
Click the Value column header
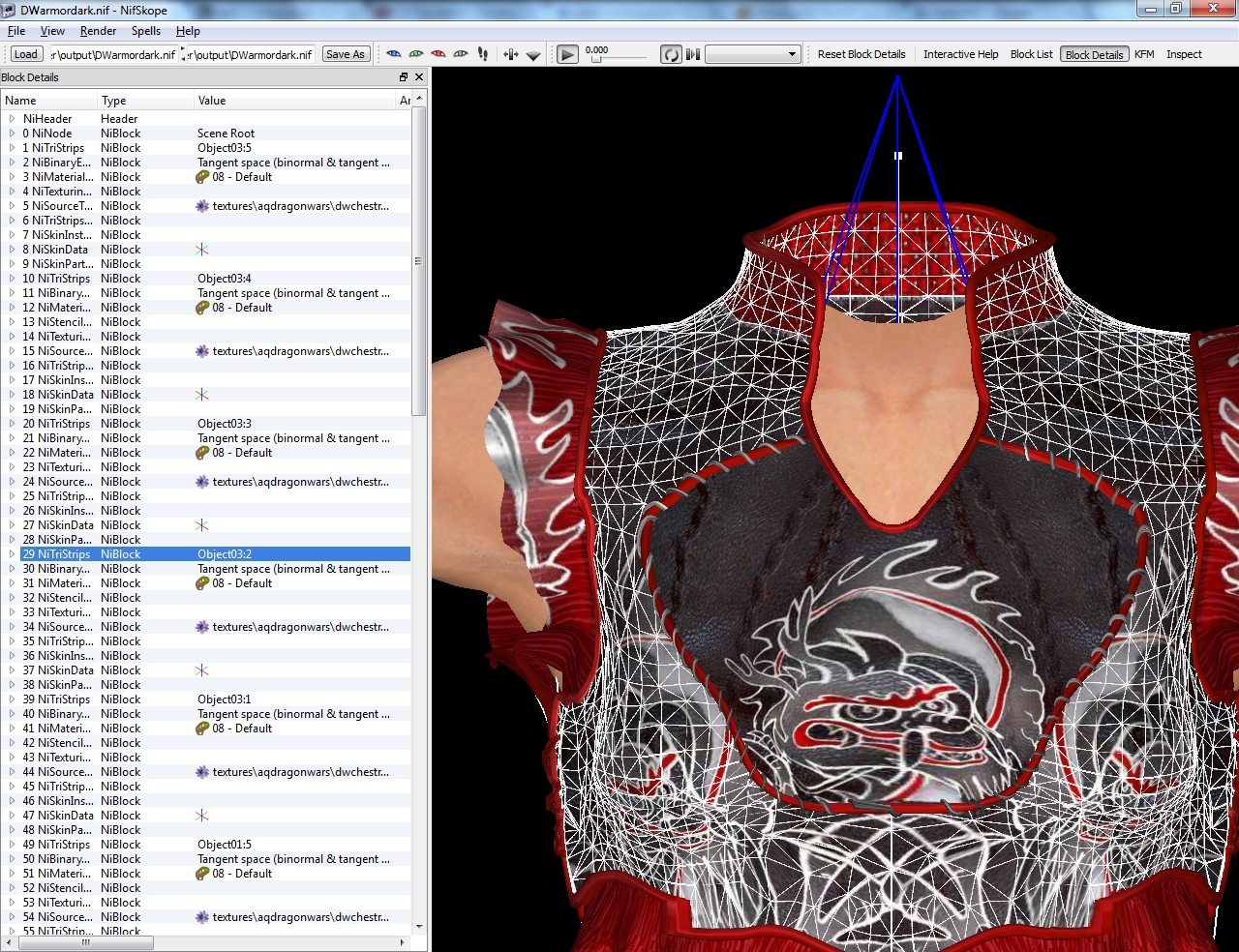click(294, 101)
